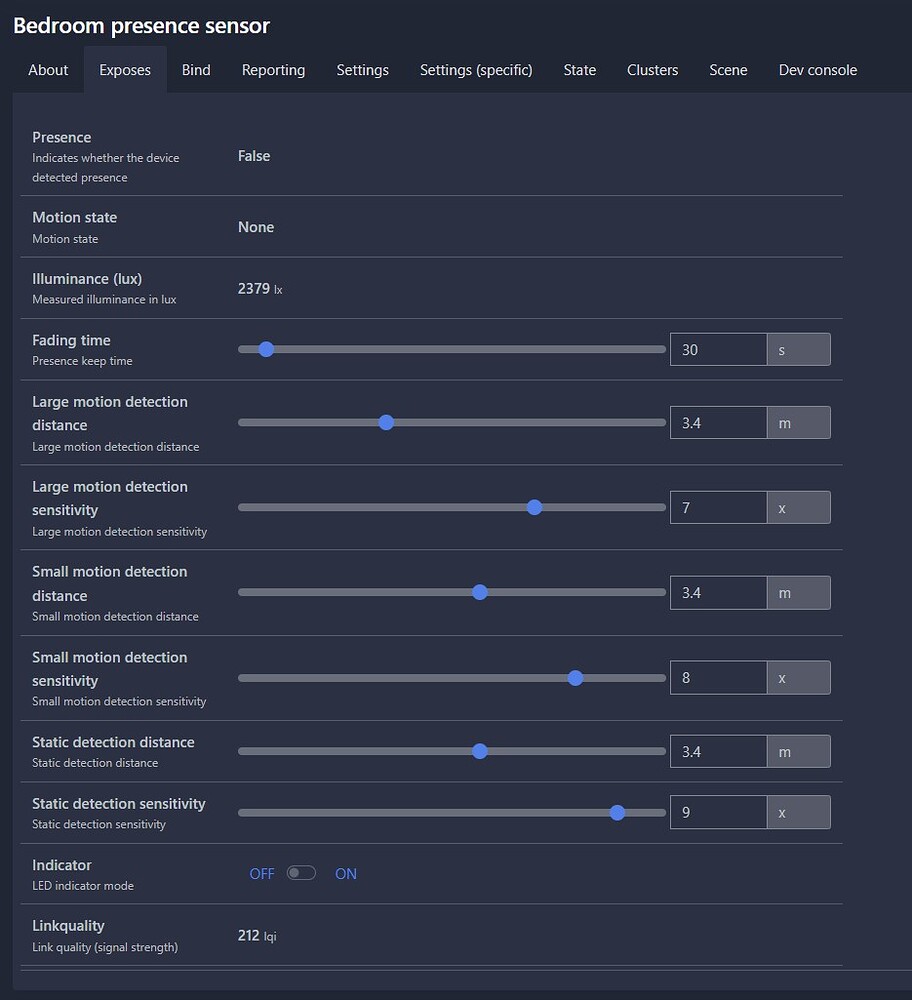Focus the Fading time value field

tap(718, 349)
